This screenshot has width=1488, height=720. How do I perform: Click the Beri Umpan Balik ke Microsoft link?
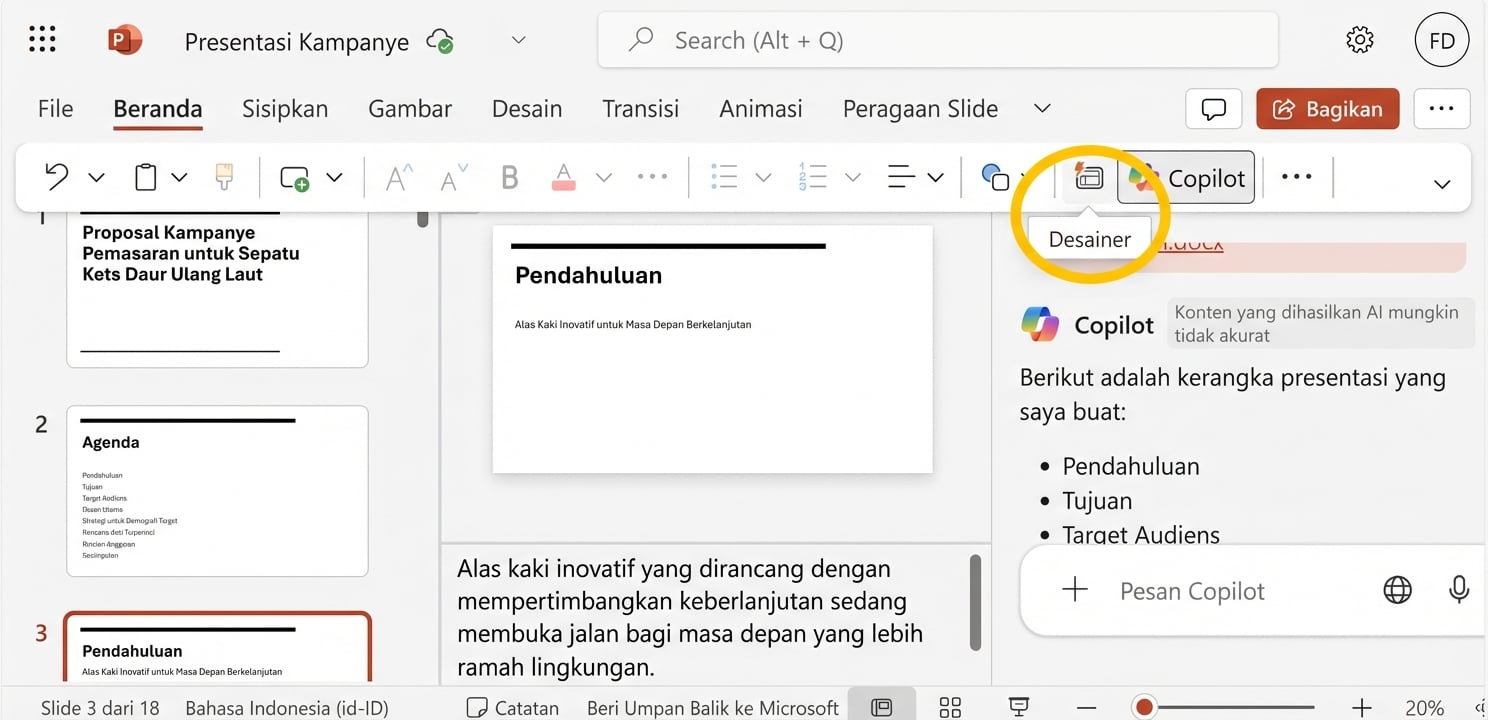pos(712,707)
